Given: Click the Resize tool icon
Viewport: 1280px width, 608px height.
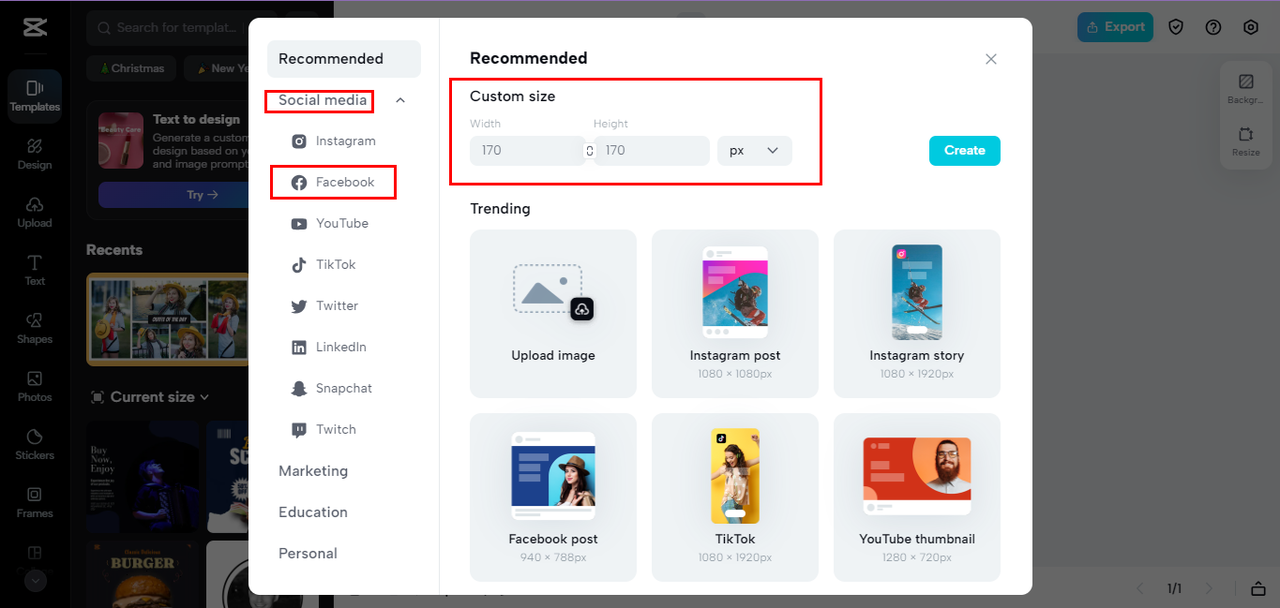Looking at the screenshot, I should pyautogui.click(x=1245, y=141).
